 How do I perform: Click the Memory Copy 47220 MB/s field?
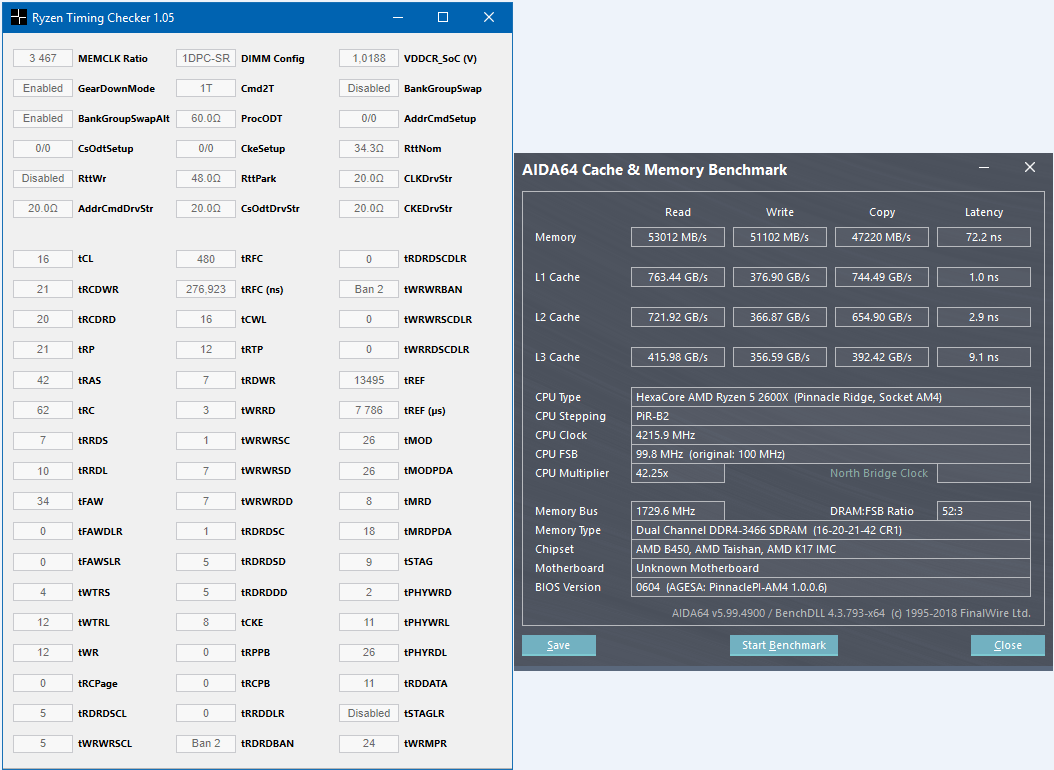click(882, 237)
